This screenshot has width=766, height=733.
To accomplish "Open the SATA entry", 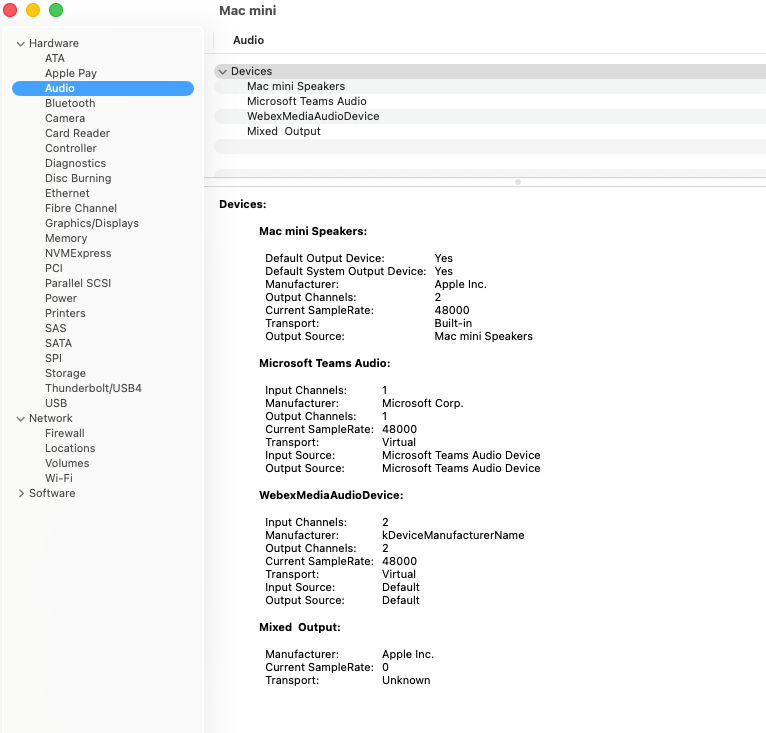I will [x=58, y=343].
